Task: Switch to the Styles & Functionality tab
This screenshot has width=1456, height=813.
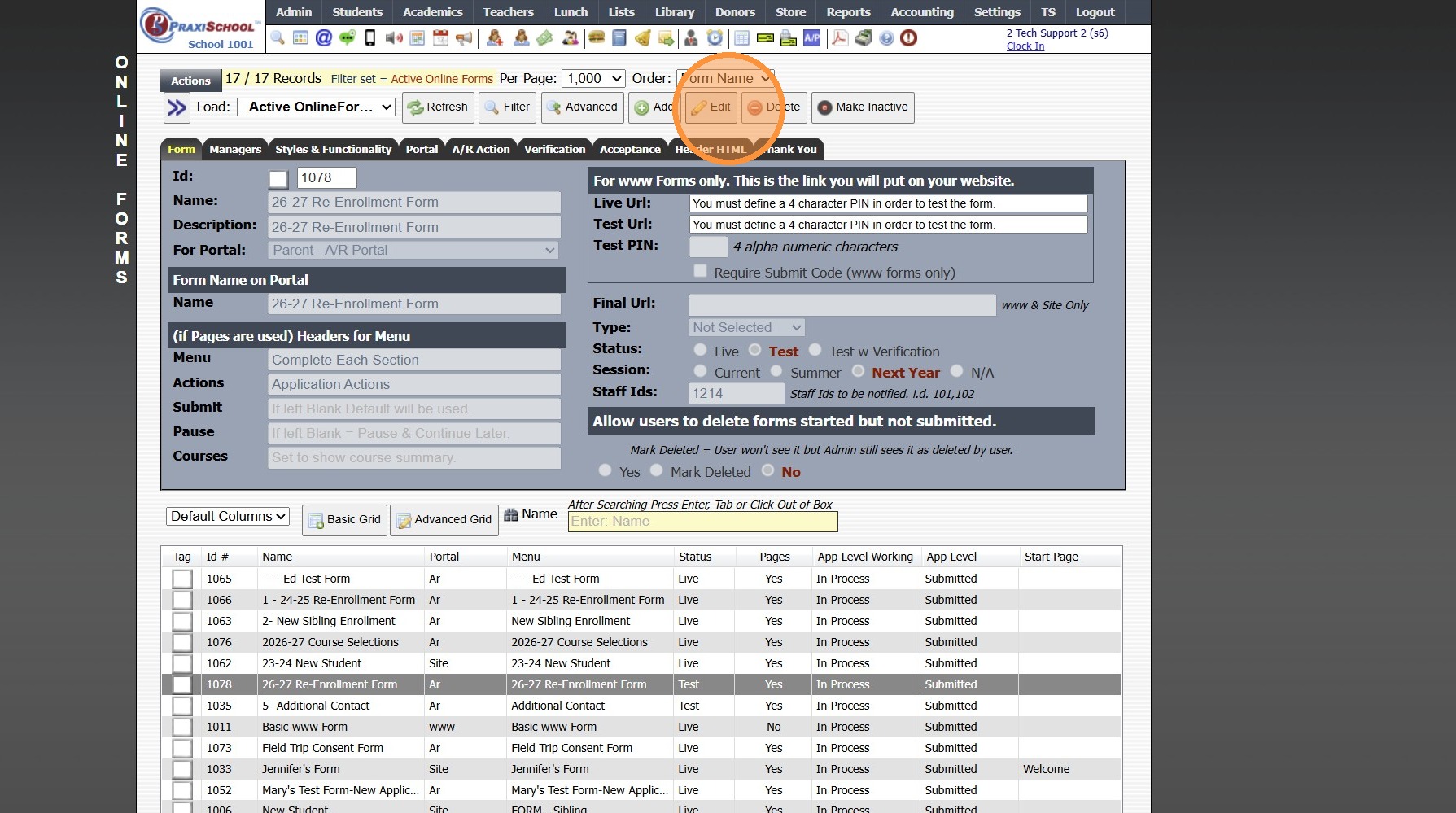Action: [333, 150]
